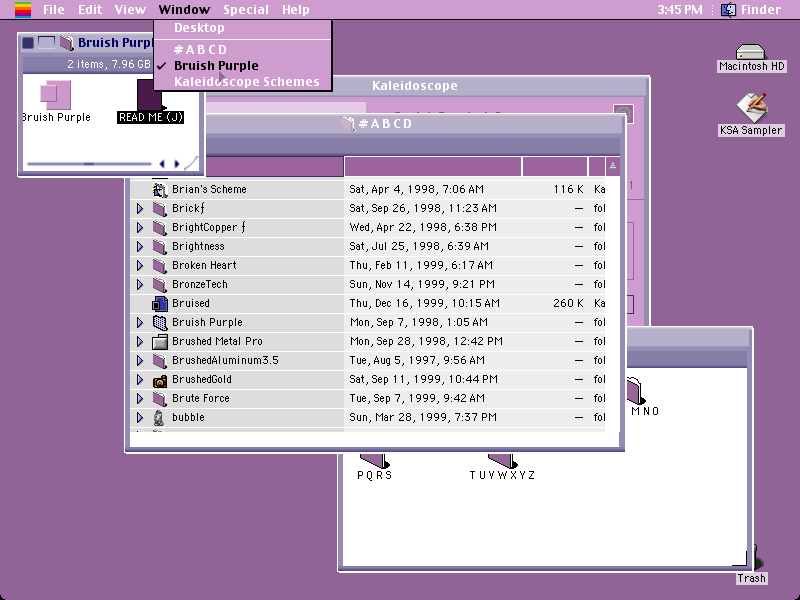Select the BrushedGold camera folder icon
Screen dimensions: 800x600
coord(160,380)
